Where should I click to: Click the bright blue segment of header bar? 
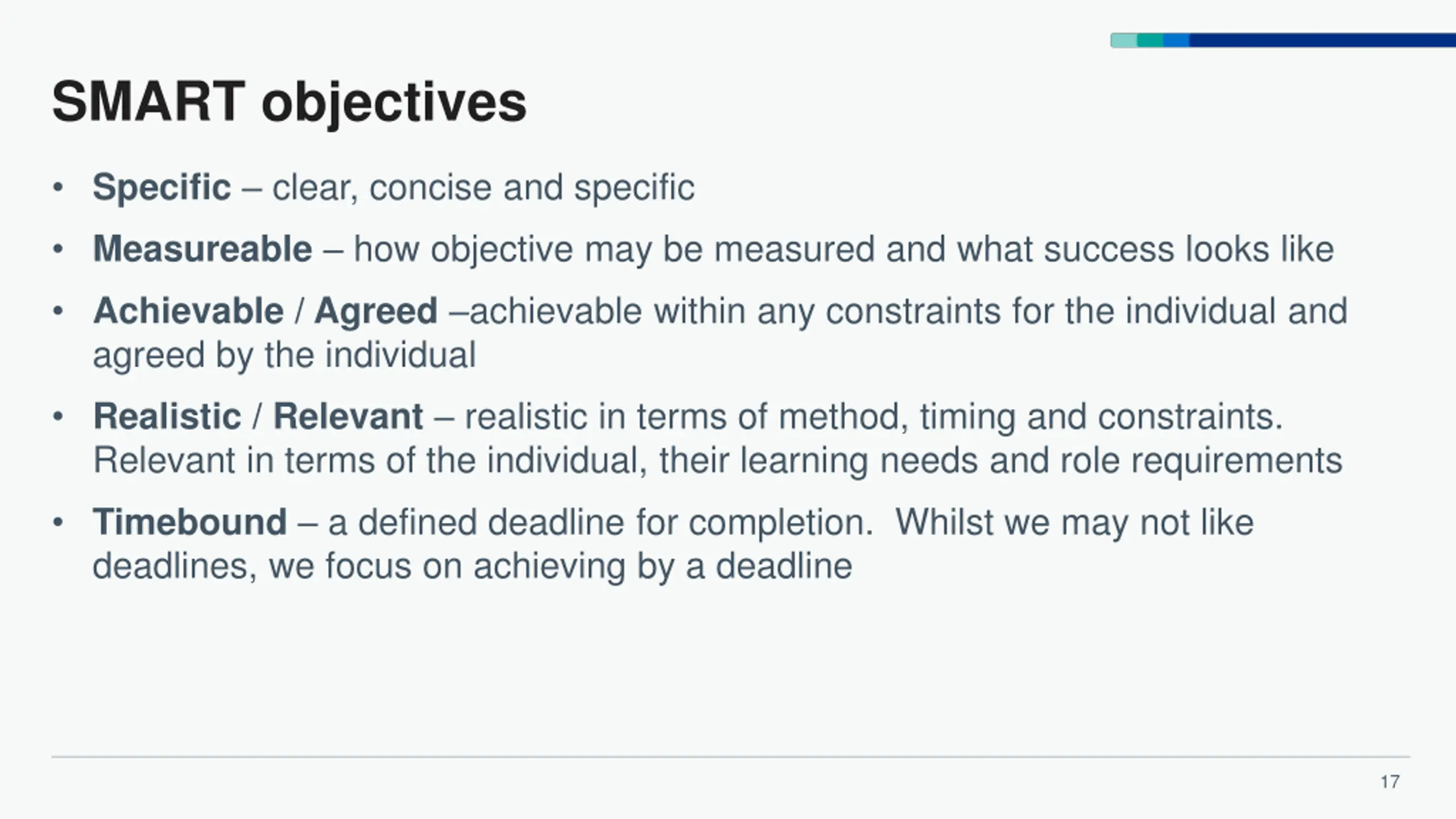click(1176, 40)
